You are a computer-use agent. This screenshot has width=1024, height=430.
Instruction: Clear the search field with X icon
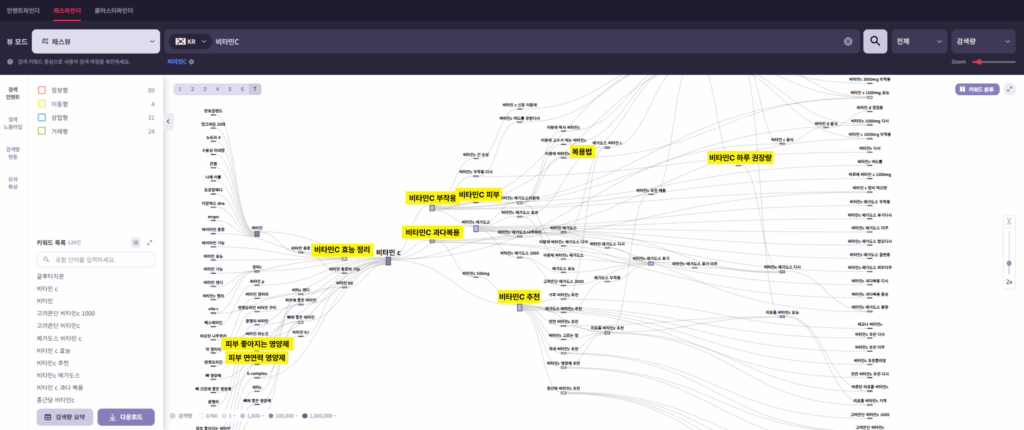point(848,41)
